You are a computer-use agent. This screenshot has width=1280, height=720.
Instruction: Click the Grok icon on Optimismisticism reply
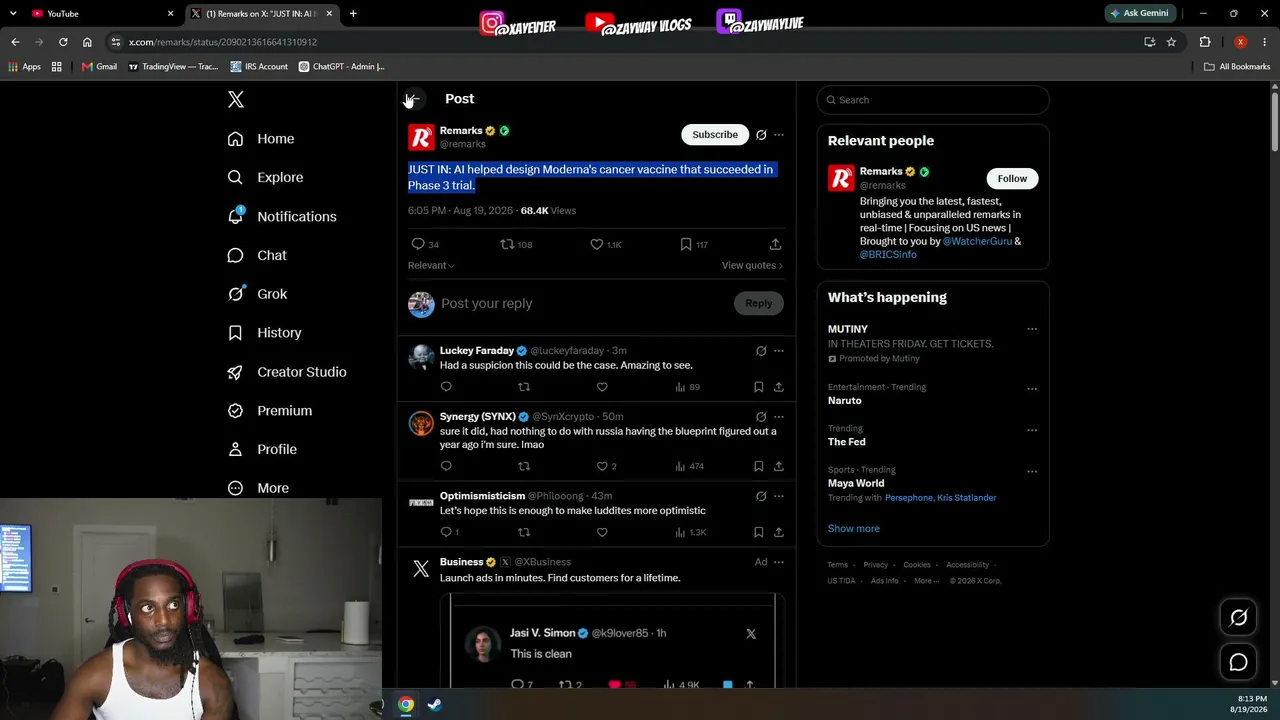click(x=761, y=496)
